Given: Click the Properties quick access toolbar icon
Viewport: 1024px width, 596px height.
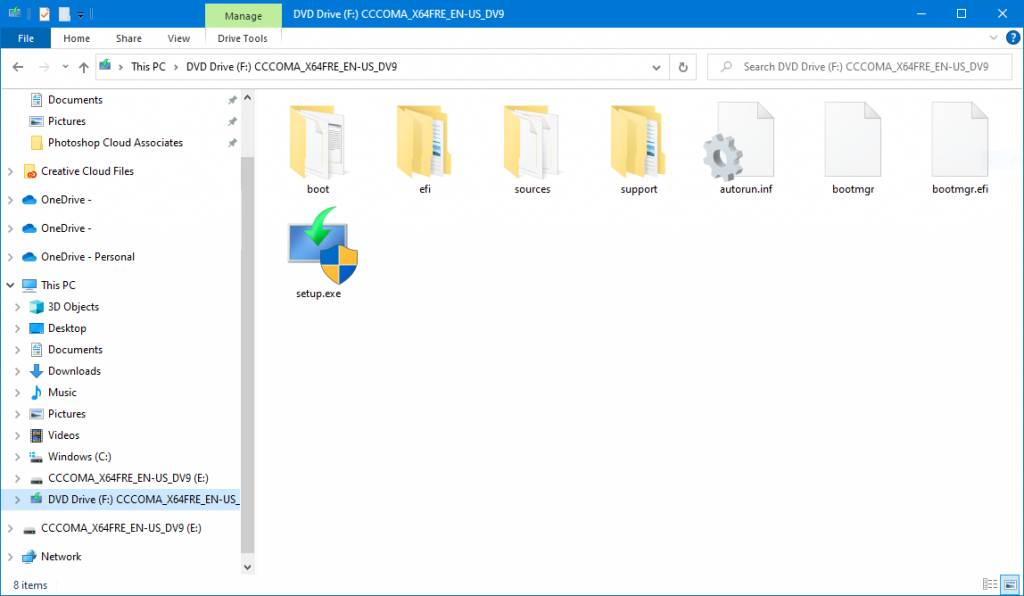Looking at the screenshot, I should coord(44,14).
